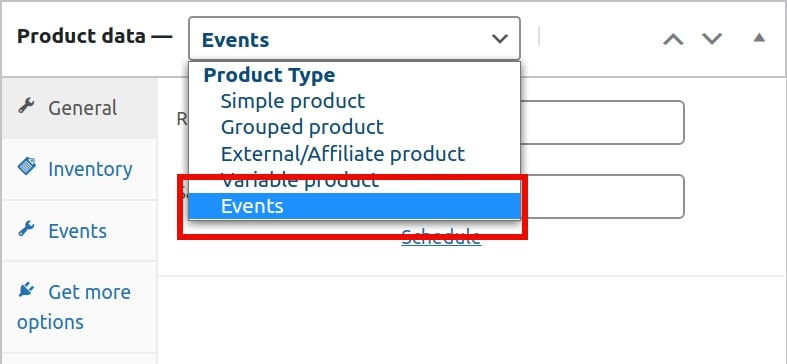Viewport: 787px width, 364px height.
Task: Move the Product data panel down
Action: (712, 39)
